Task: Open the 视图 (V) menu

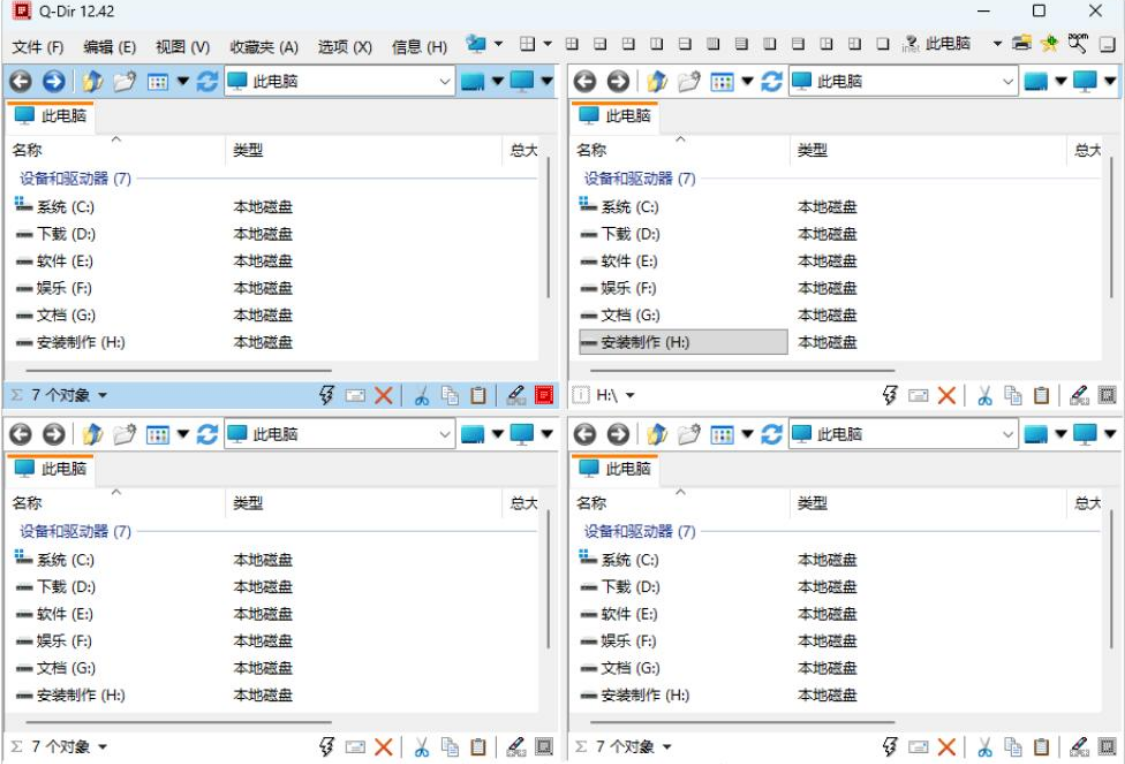Action: 182,47
